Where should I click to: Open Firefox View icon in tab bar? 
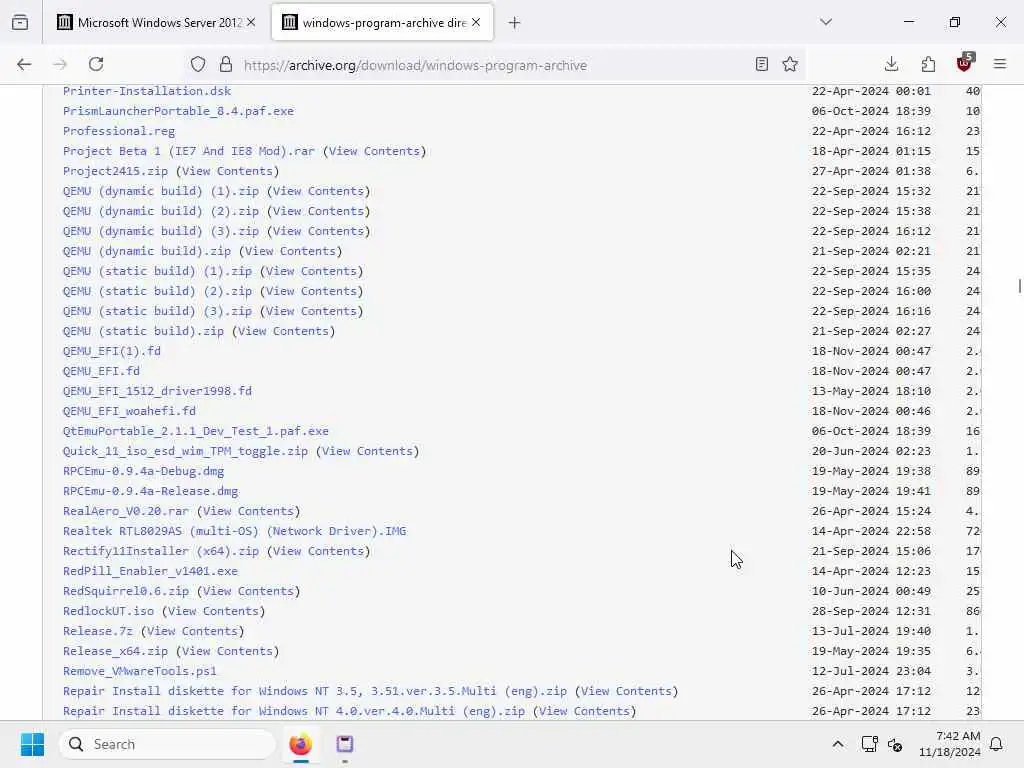(x=20, y=23)
